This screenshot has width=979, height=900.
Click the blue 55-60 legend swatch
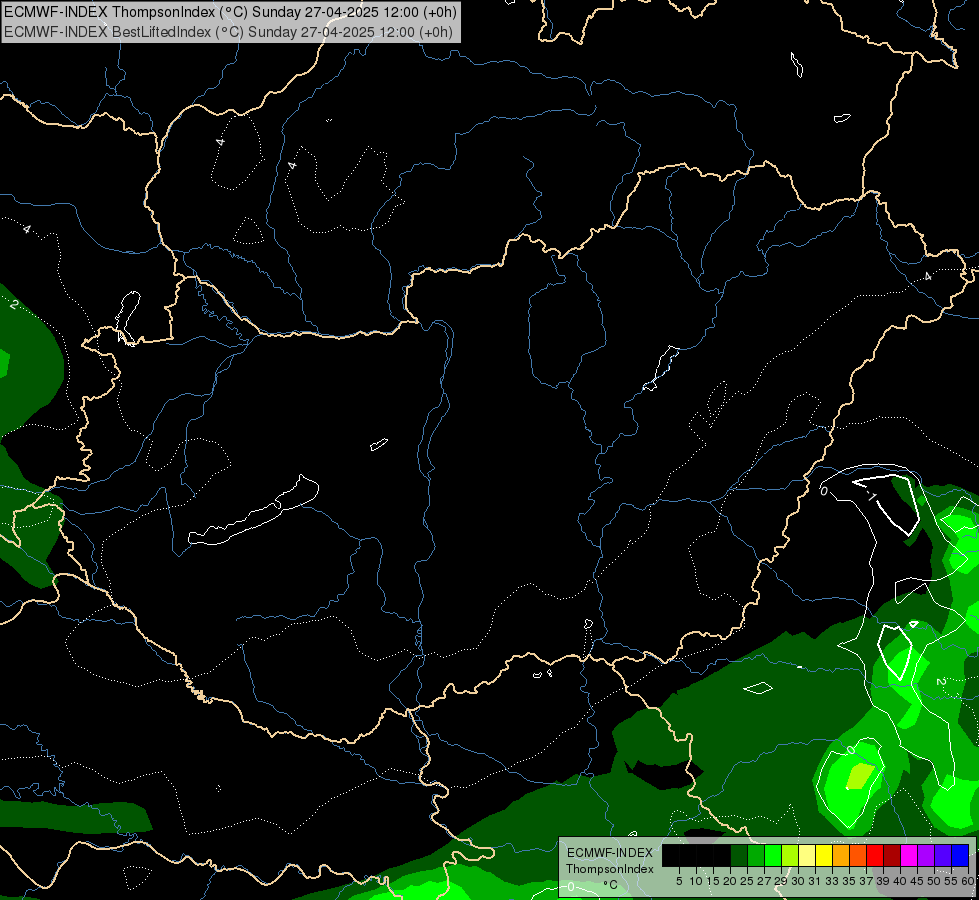tap(960, 855)
